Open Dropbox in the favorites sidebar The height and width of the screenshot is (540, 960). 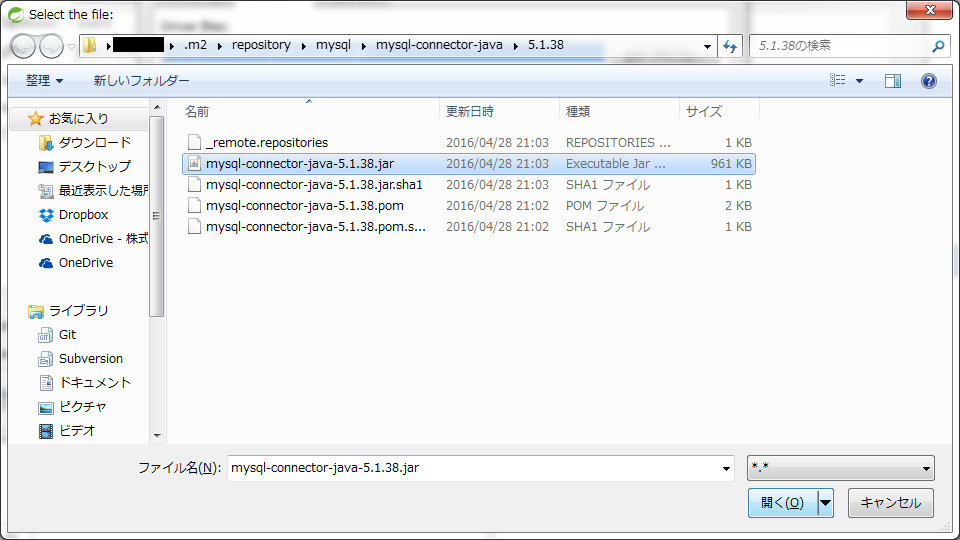pyautogui.click(x=83, y=215)
